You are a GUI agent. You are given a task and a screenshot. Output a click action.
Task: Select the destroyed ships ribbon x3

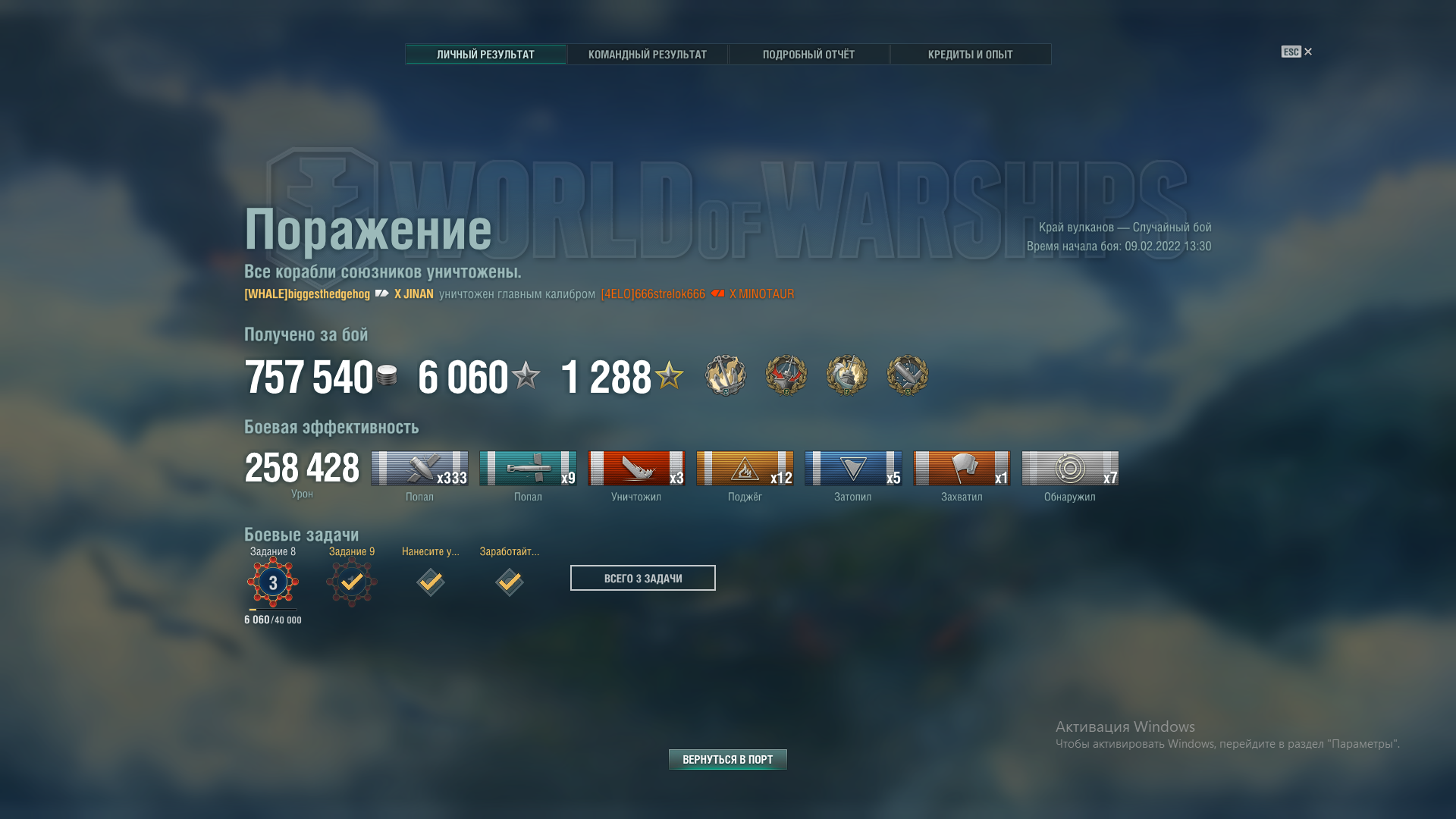coord(636,468)
